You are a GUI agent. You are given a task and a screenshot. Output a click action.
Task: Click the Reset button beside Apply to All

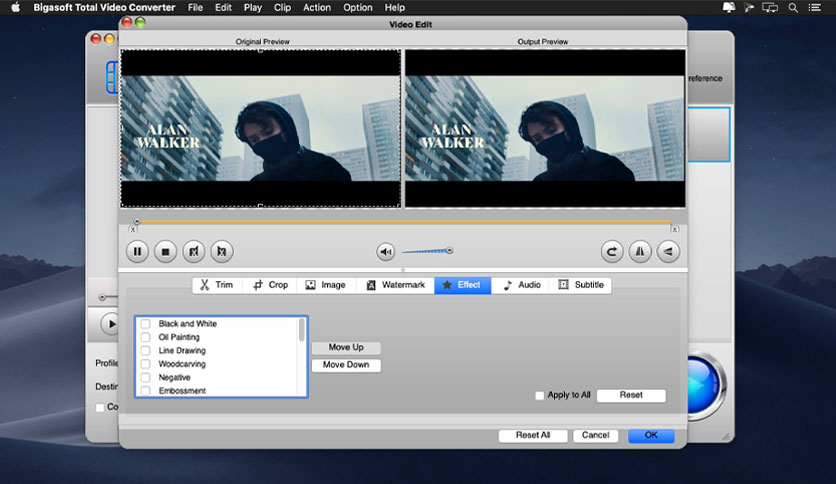tap(631, 396)
